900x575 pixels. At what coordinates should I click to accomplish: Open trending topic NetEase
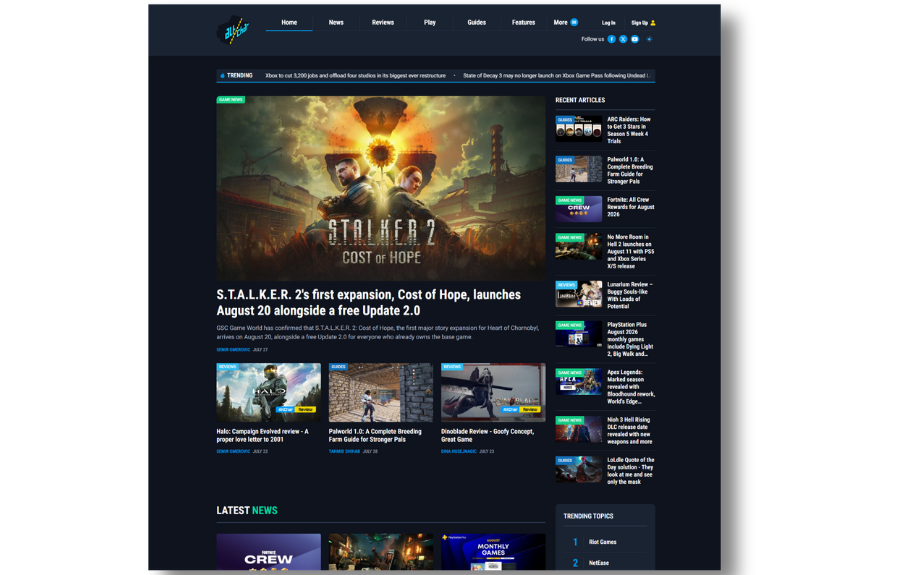[599, 563]
